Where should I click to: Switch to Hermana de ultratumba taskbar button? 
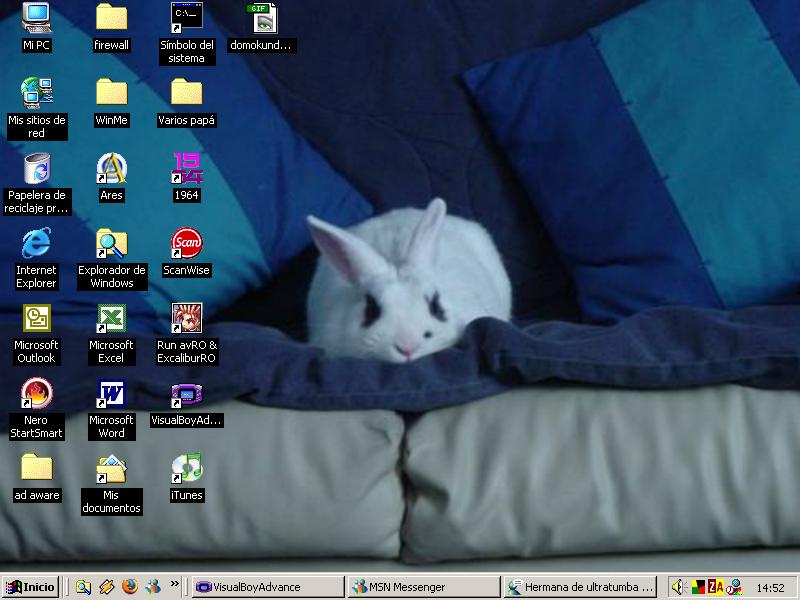tap(580, 587)
